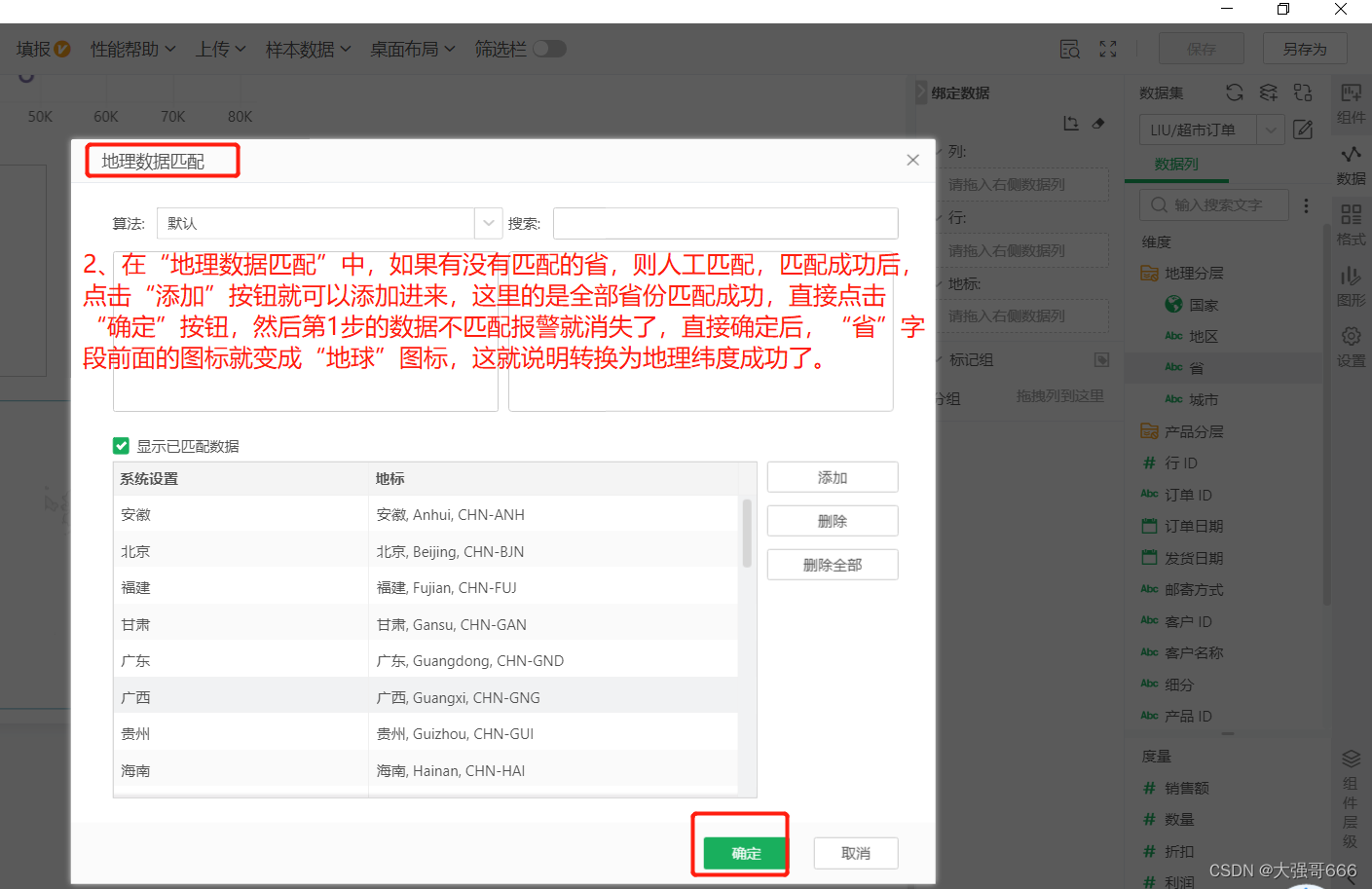Open the more options dots beside search
1372x889 pixels.
(1306, 205)
